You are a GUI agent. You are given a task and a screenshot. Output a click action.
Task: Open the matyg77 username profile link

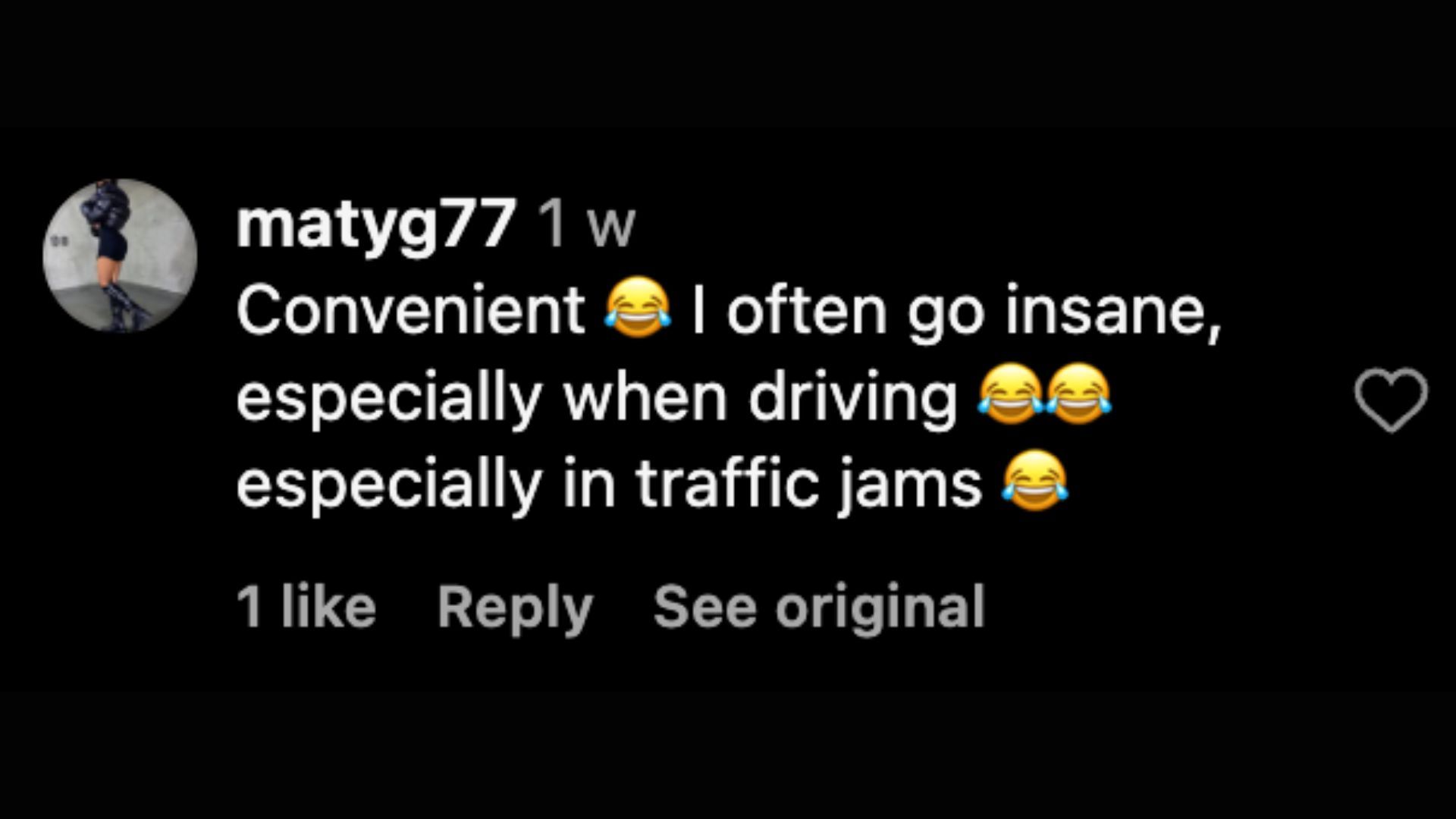pos(376,225)
